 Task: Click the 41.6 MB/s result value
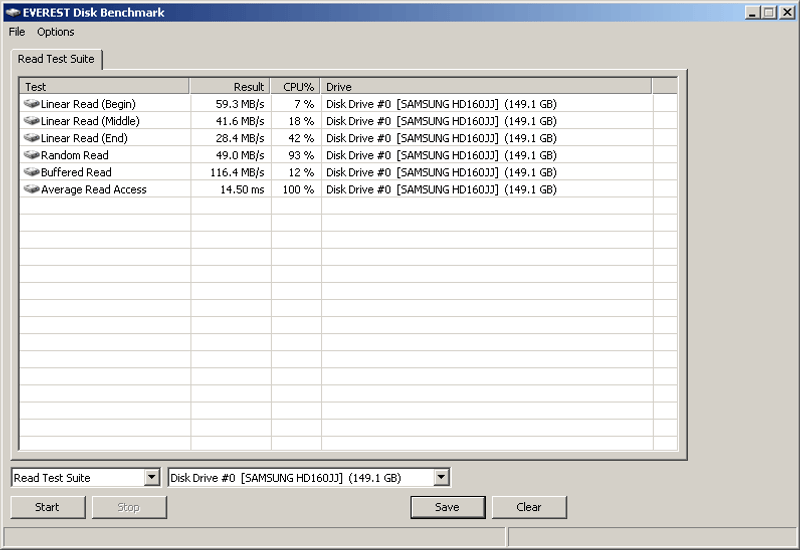(x=240, y=121)
